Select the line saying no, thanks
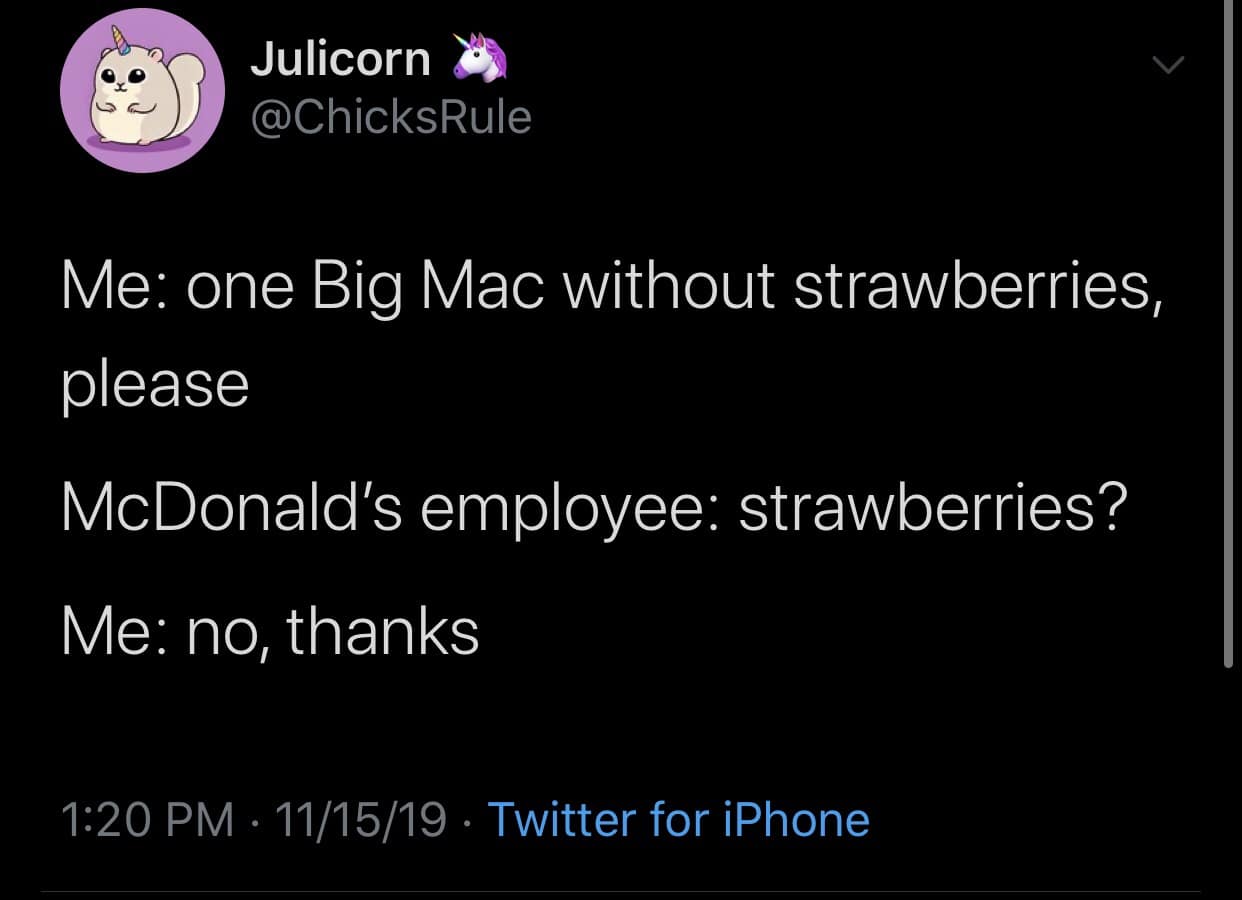This screenshot has height=900, width=1242. click(270, 632)
